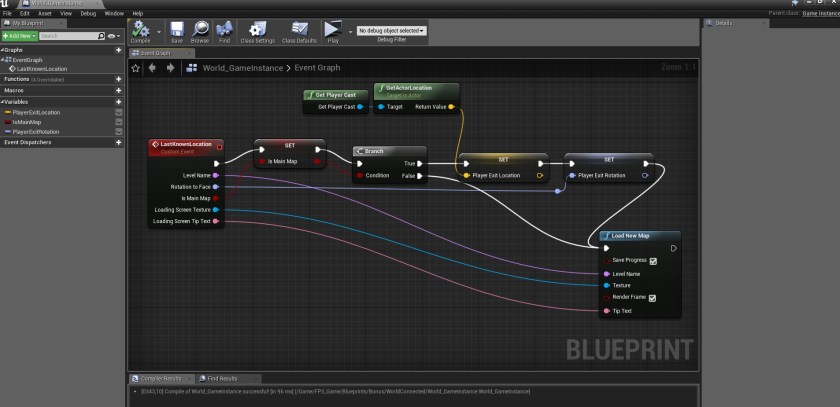The image size is (840, 407).
Task: Save the blueprint using the Save icon
Action: click(x=177, y=31)
